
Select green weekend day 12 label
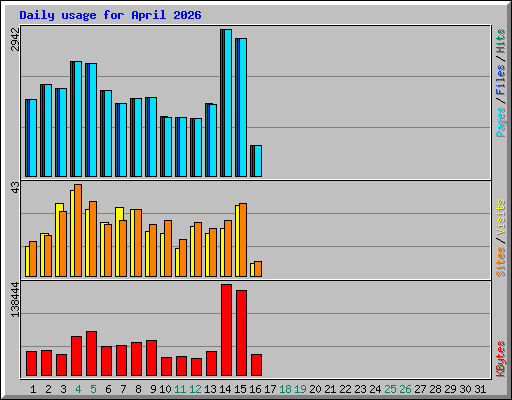pos(195,389)
